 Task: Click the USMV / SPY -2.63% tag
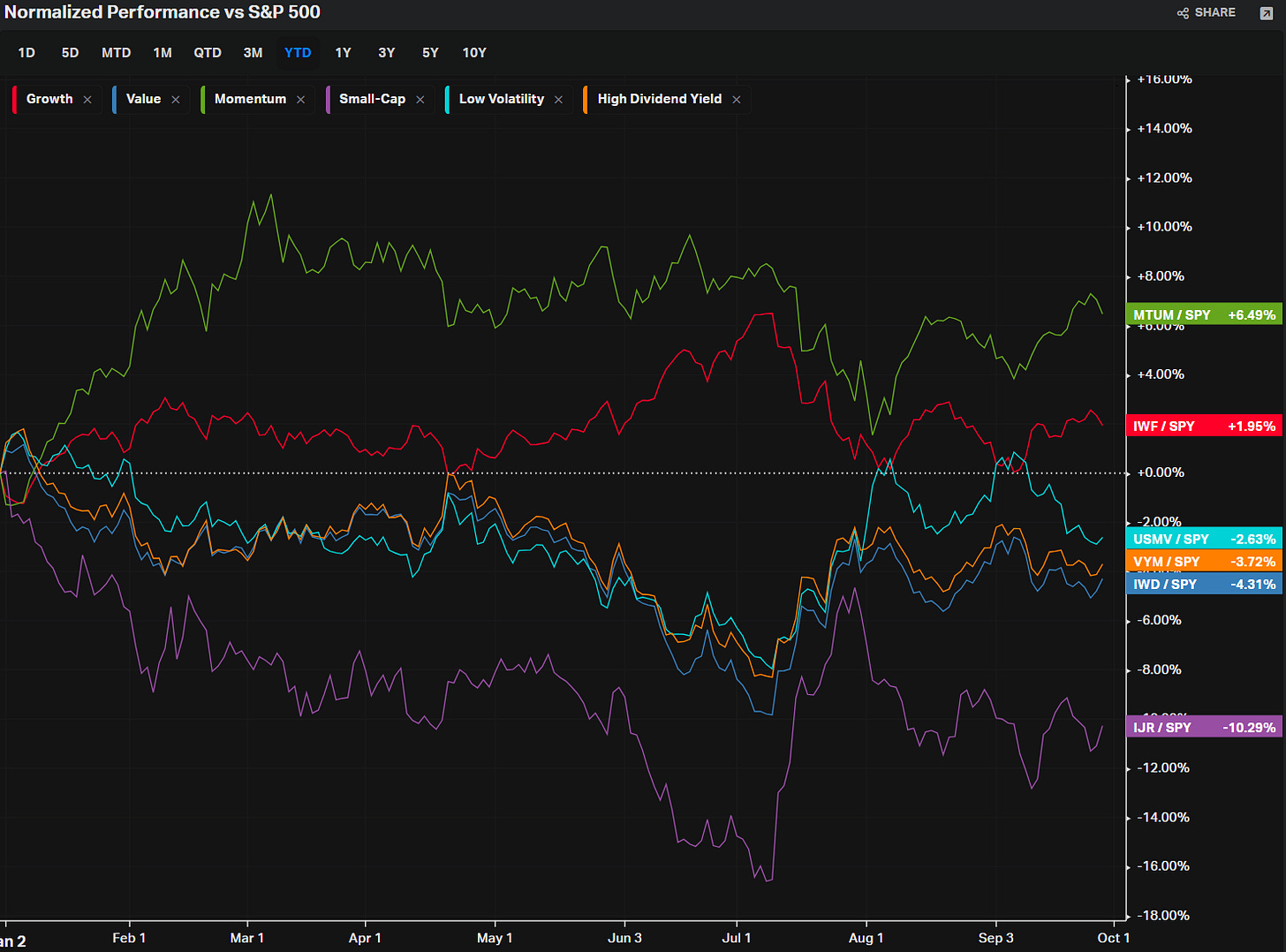[x=1204, y=539]
